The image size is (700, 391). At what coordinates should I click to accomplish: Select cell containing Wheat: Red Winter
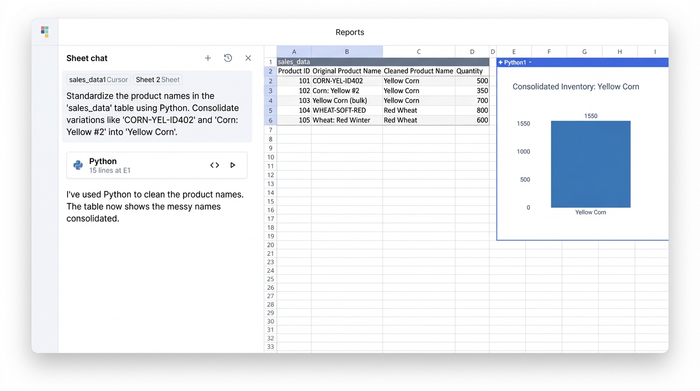pyautogui.click(x=347, y=120)
